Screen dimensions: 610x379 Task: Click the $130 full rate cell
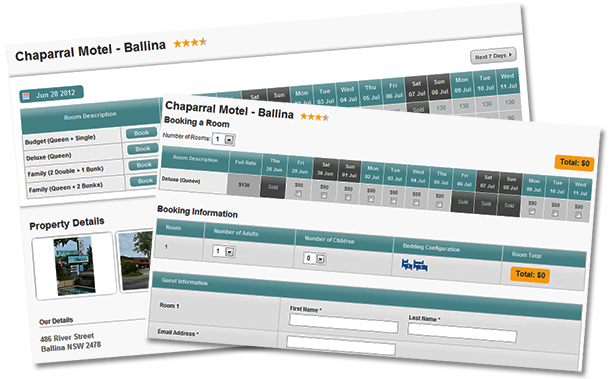pos(244,184)
